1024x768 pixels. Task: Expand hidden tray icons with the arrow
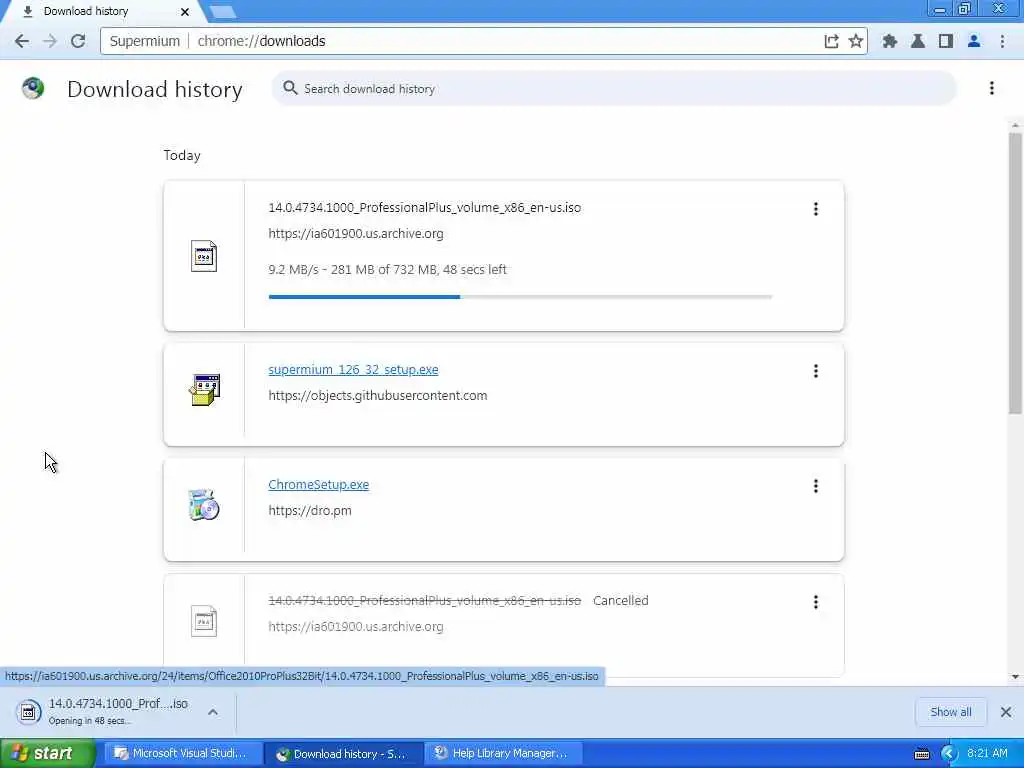(x=948, y=754)
